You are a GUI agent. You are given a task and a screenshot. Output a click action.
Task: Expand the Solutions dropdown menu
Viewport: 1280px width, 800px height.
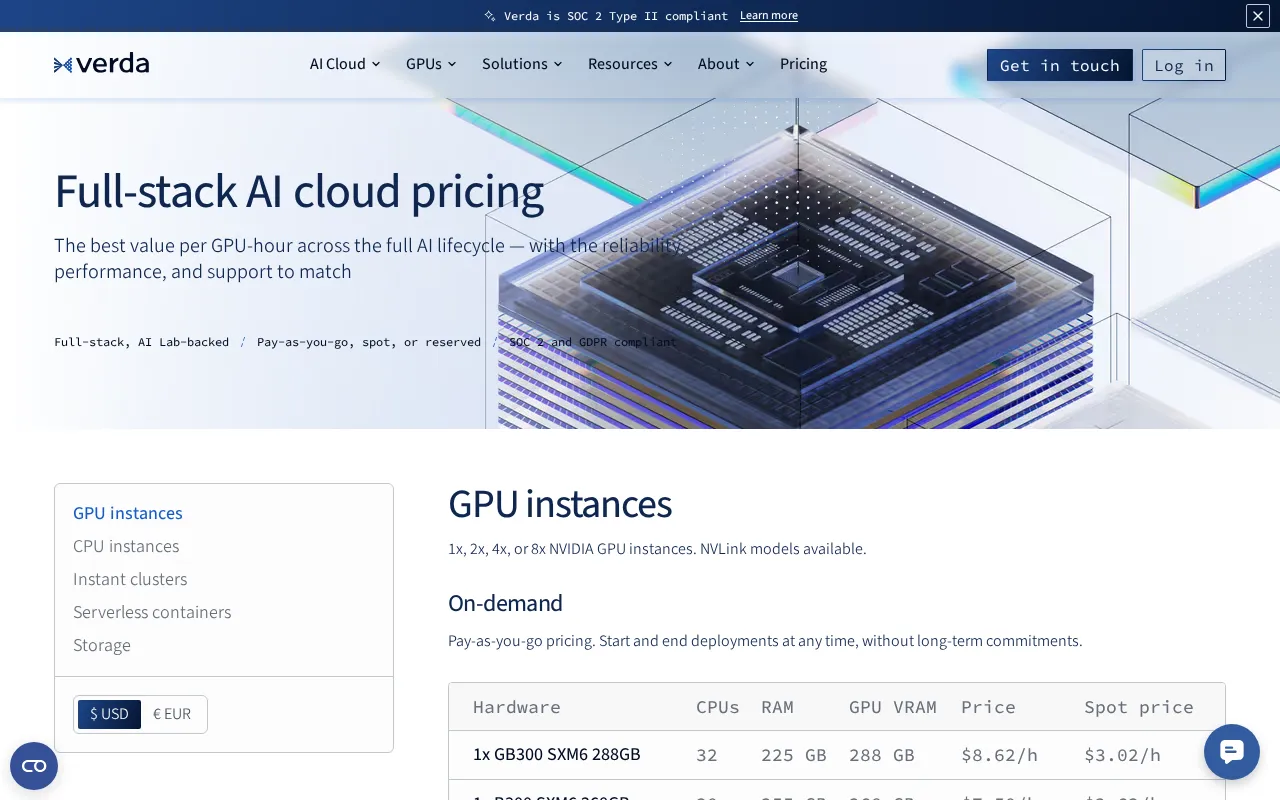pyautogui.click(x=522, y=64)
